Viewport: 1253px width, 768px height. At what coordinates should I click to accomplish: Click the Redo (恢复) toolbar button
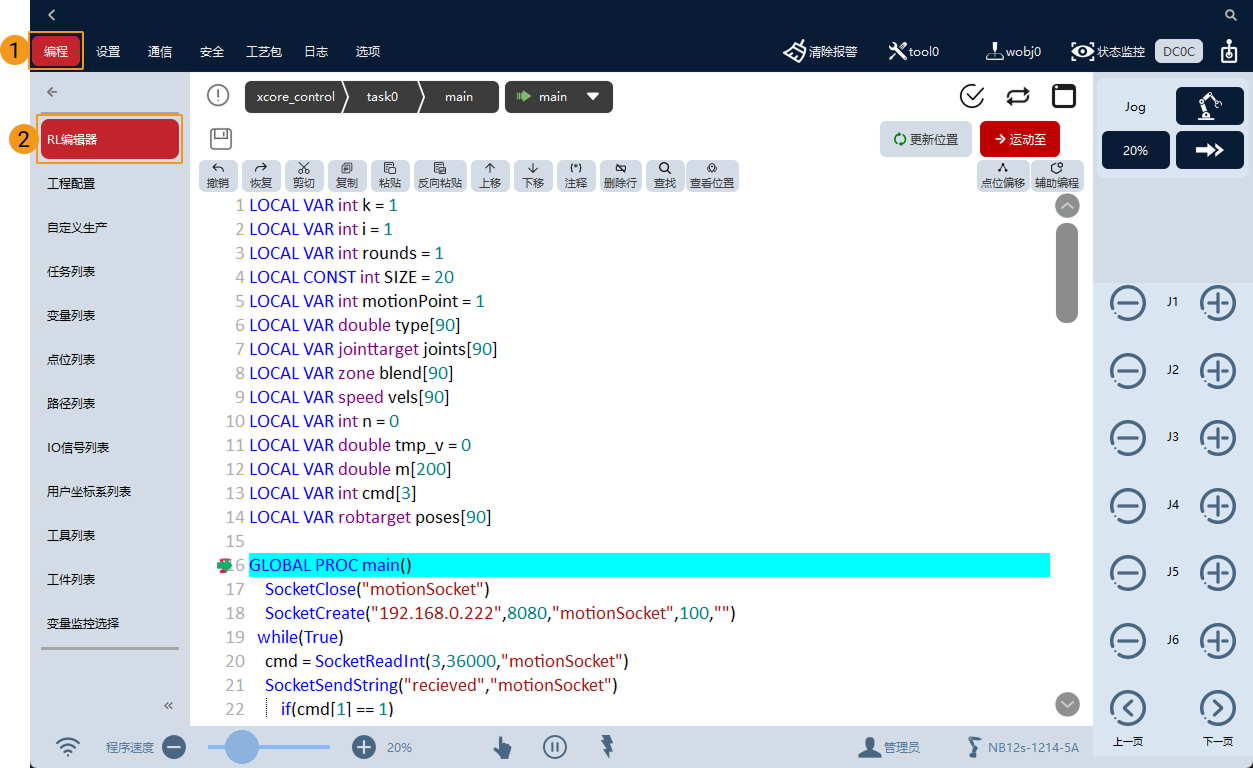click(261, 176)
